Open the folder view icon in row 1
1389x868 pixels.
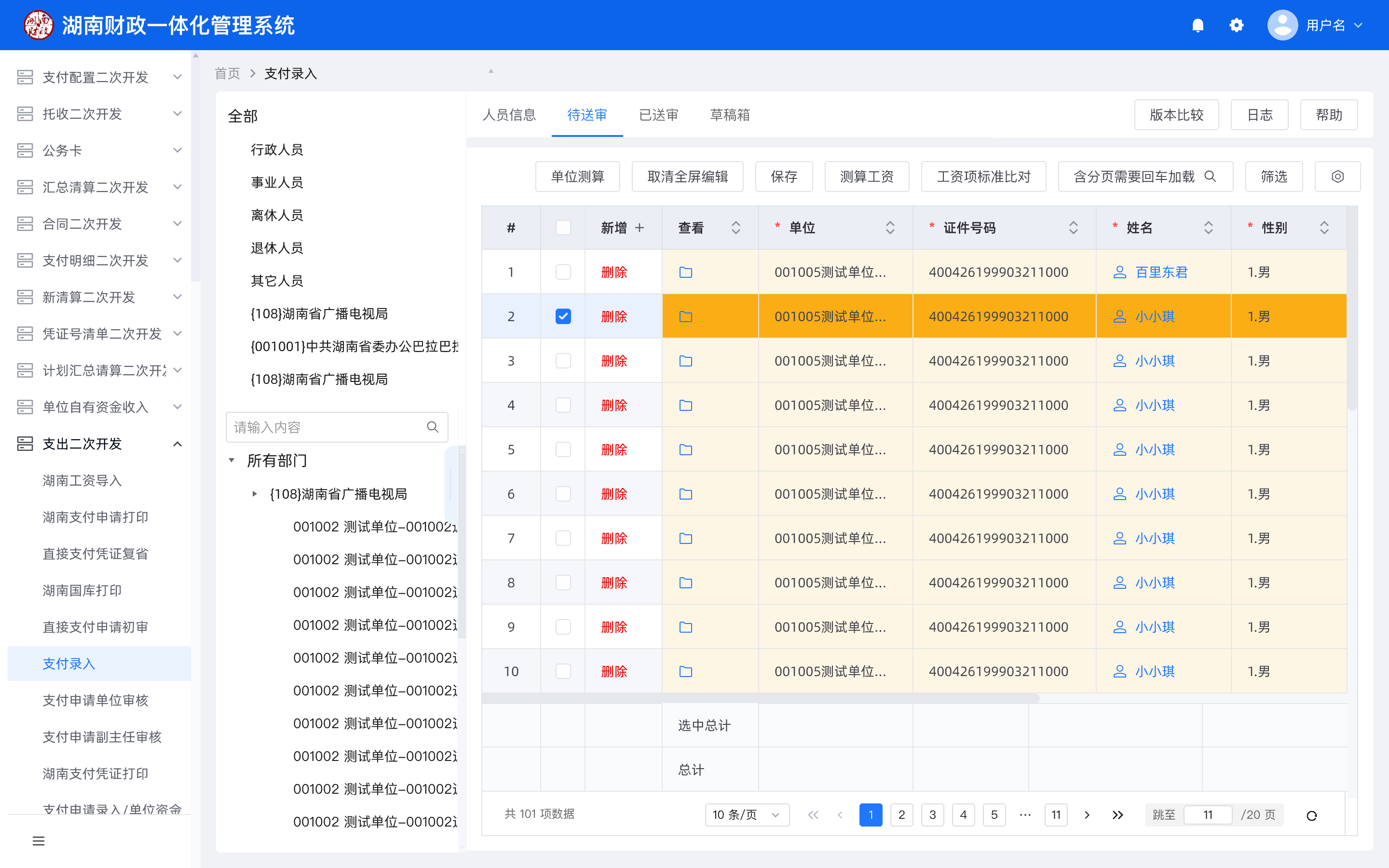(685, 272)
